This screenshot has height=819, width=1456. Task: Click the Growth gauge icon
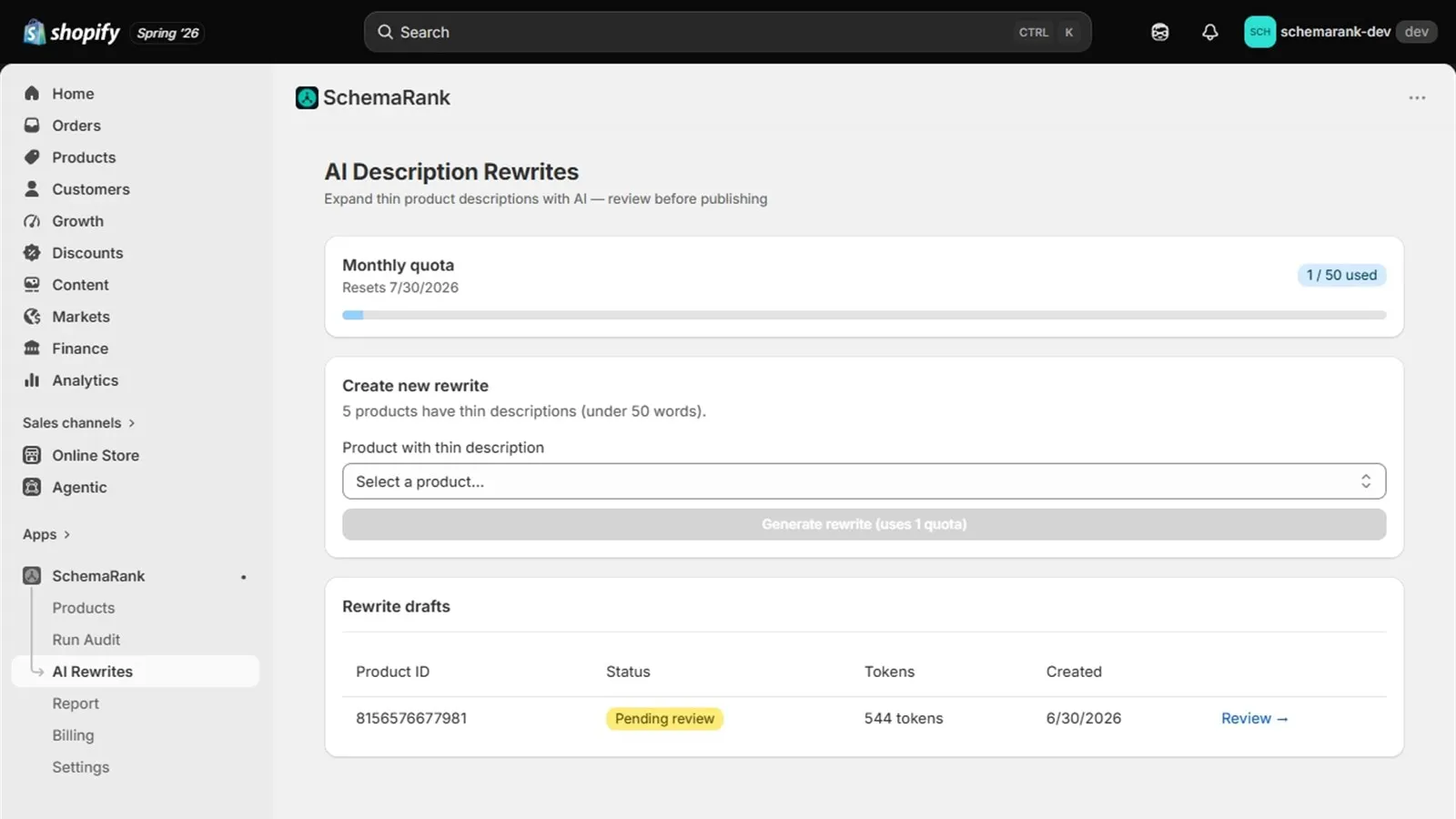tap(32, 220)
